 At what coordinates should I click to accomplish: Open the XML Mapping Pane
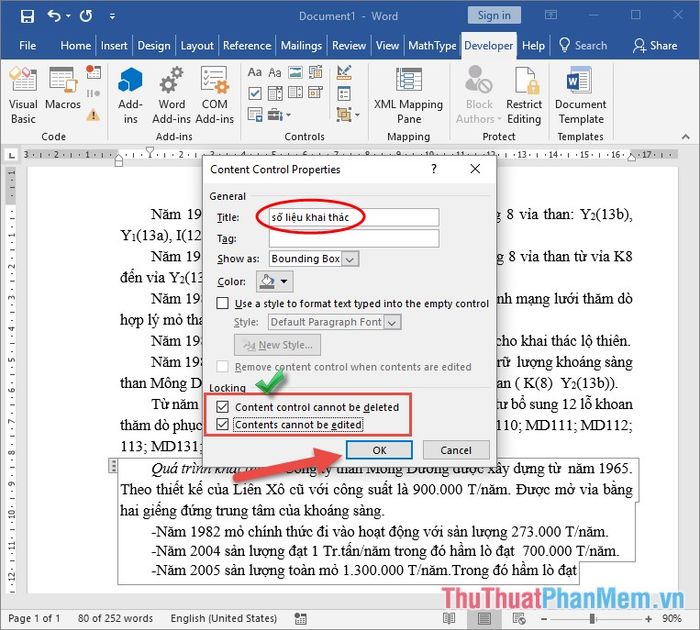pos(408,95)
